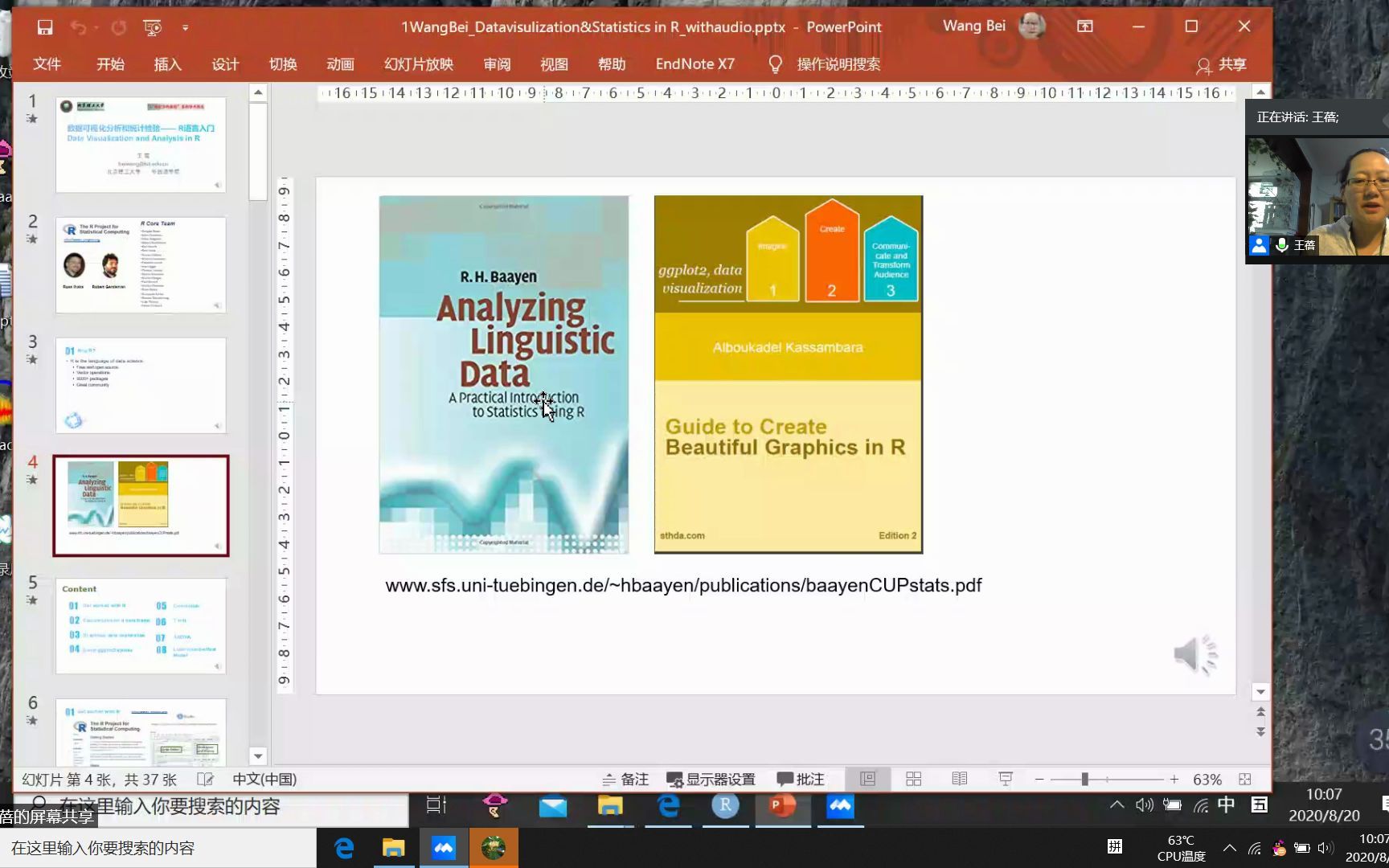1389x868 pixels.
Task: Click 中文(中国) language indicator
Action: tap(264, 779)
